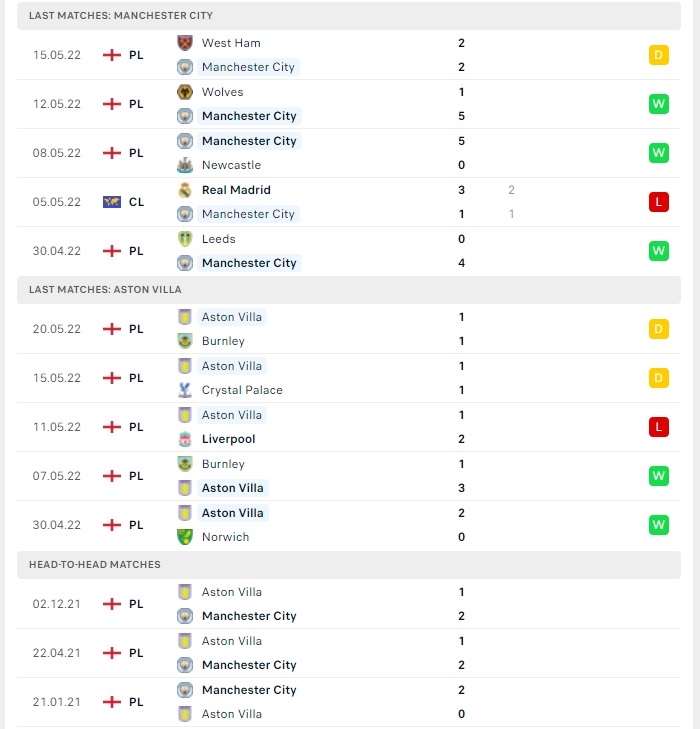Click the Real Madrid club crest icon

tap(185, 190)
